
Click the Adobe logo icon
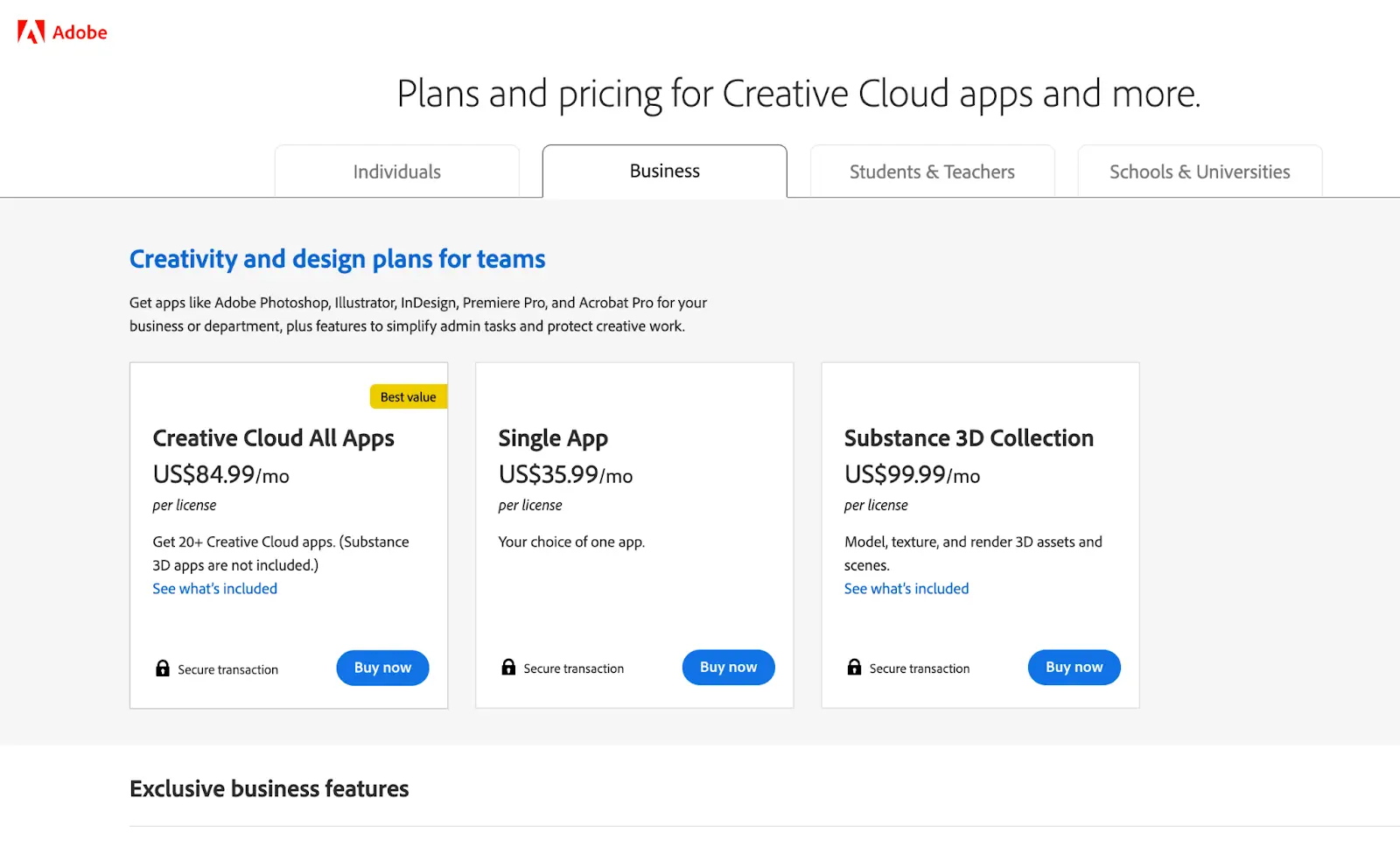[x=31, y=32]
